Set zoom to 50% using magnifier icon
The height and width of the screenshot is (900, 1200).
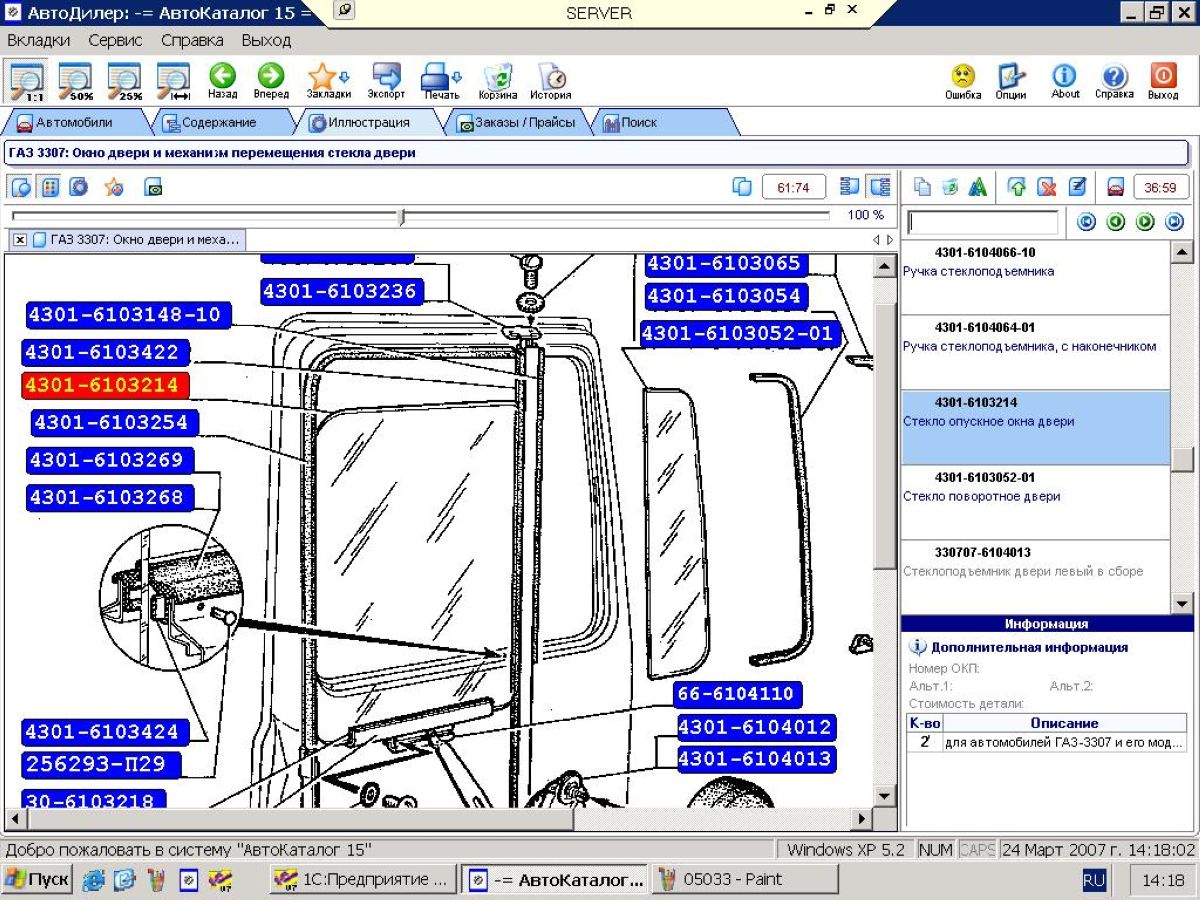click(75, 80)
